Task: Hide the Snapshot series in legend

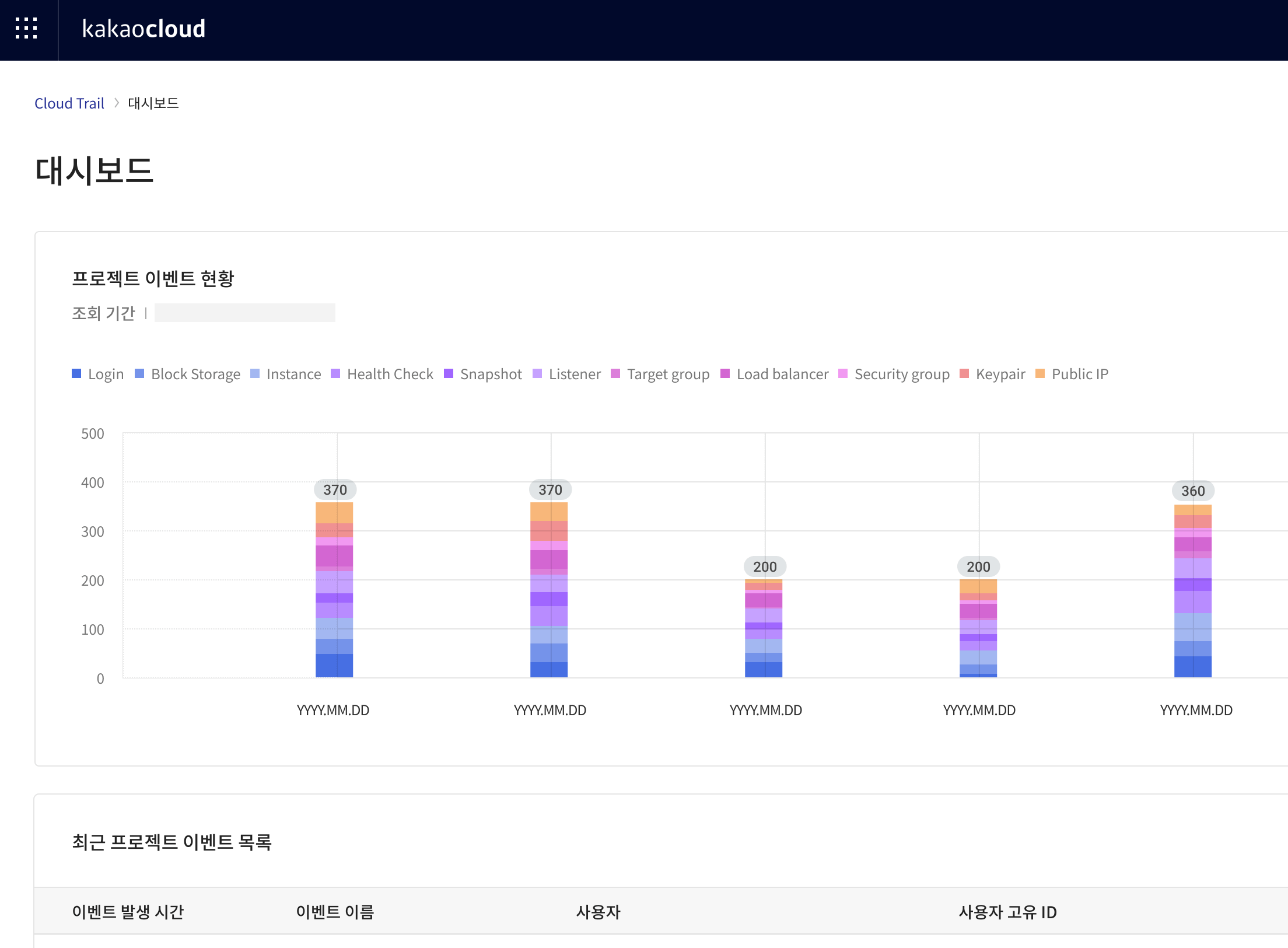Action: [x=490, y=374]
